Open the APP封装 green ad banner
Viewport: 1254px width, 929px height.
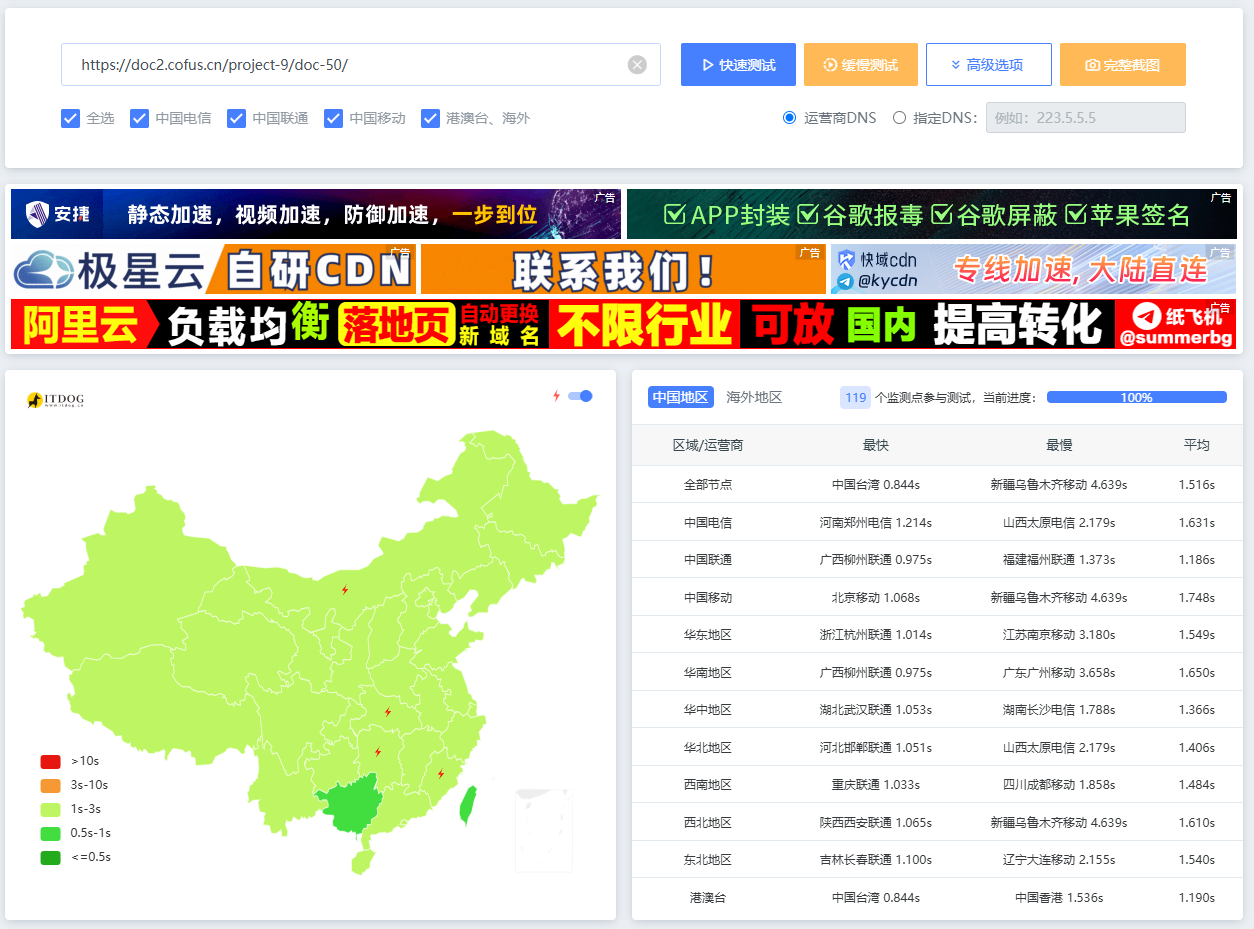931,214
